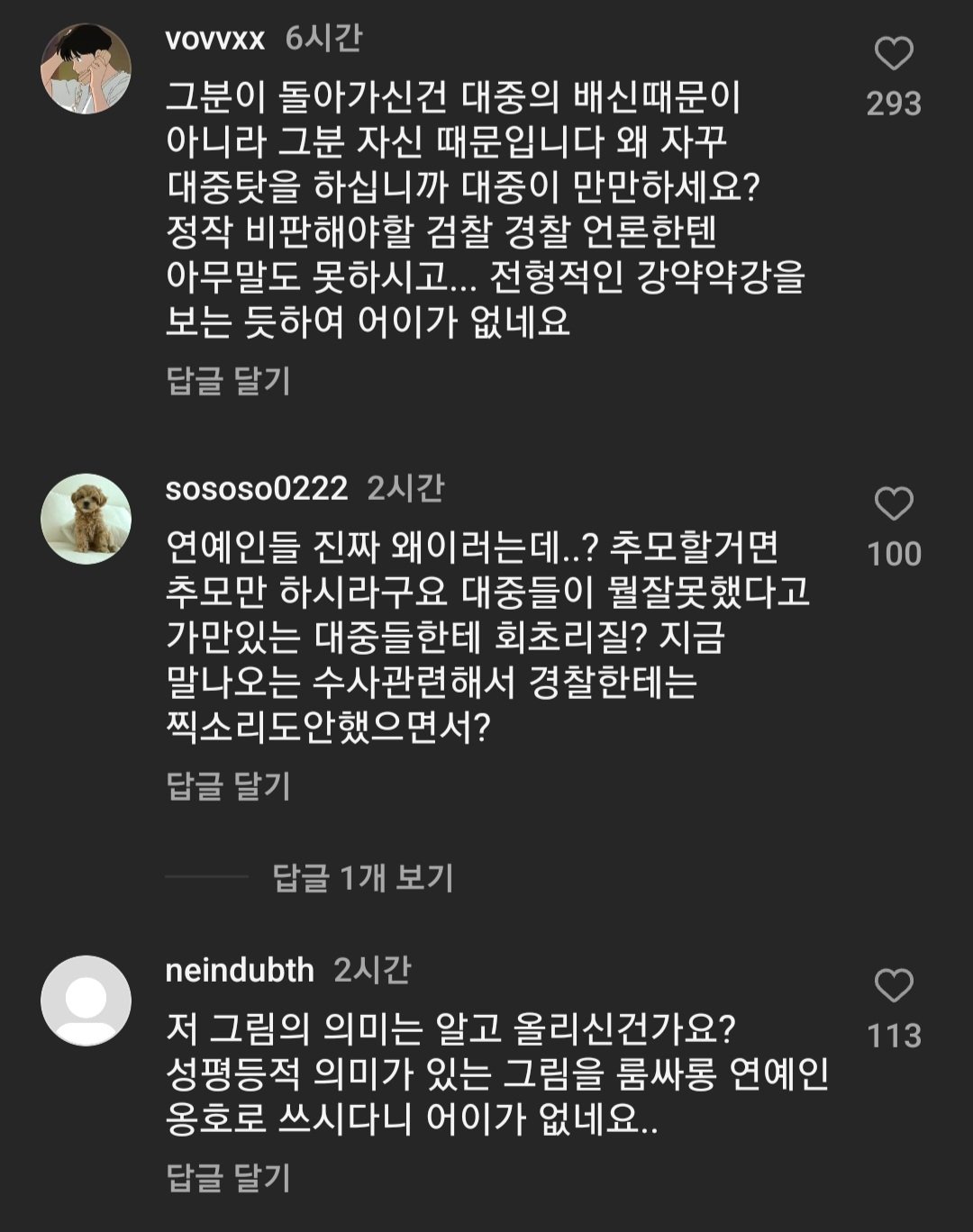Click the 6시간 timestamp next to vovvxx

click(x=323, y=38)
